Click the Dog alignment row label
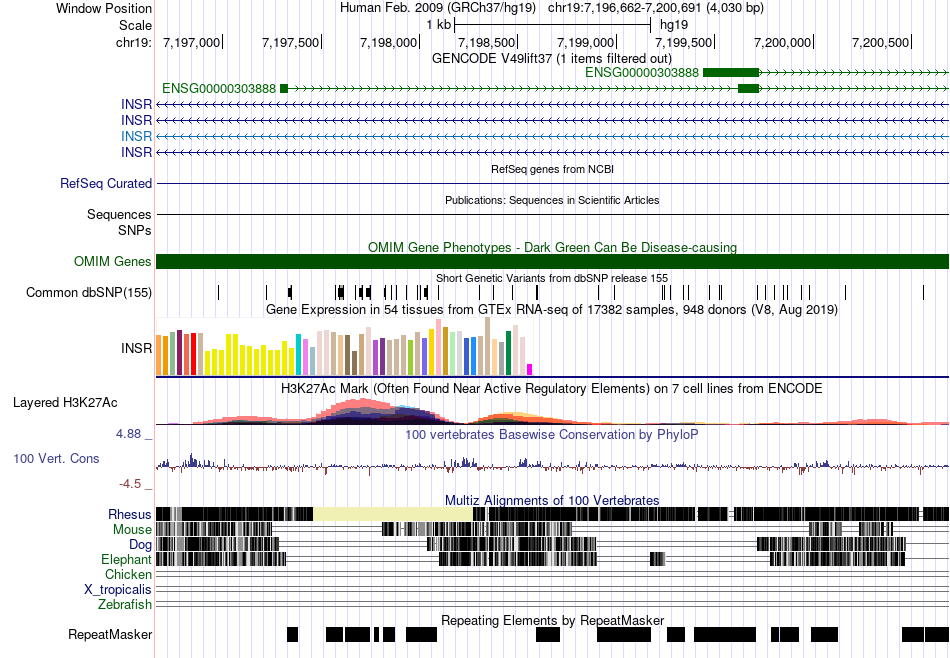The image size is (950, 658). click(x=141, y=545)
